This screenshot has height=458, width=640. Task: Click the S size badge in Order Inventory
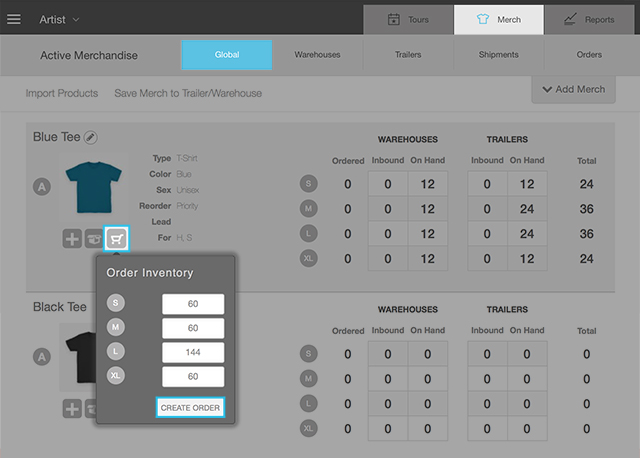(116, 304)
